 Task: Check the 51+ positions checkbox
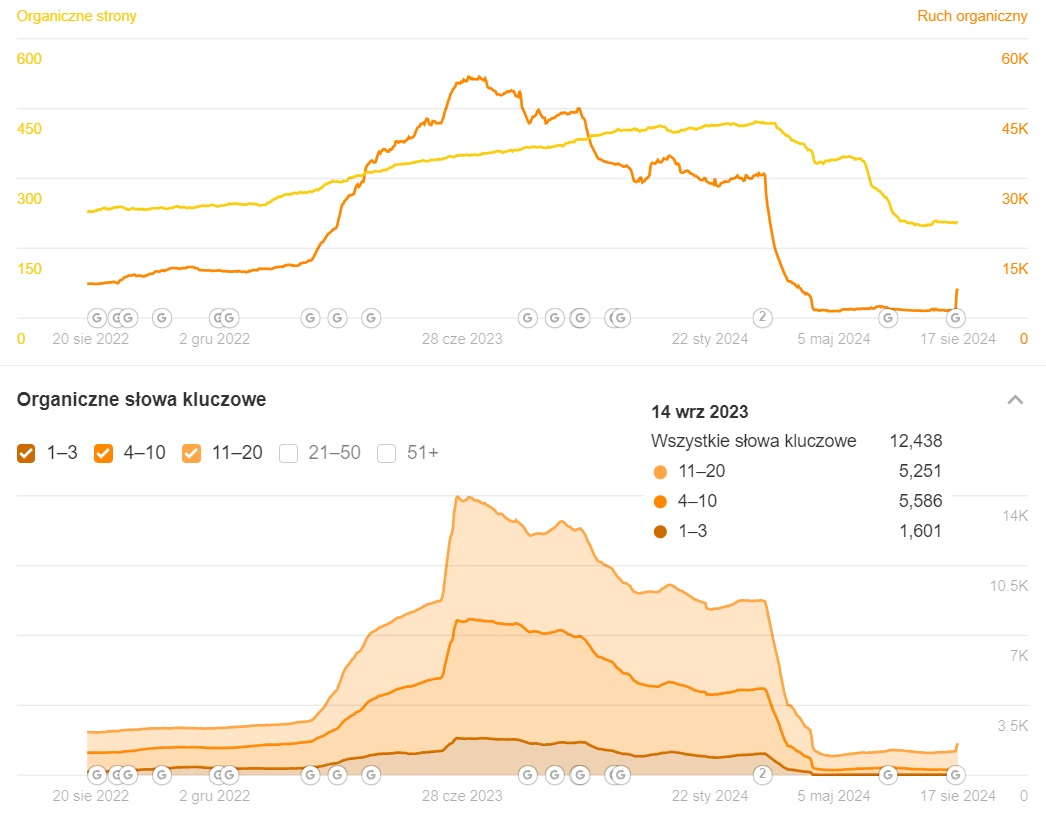click(387, 454)
